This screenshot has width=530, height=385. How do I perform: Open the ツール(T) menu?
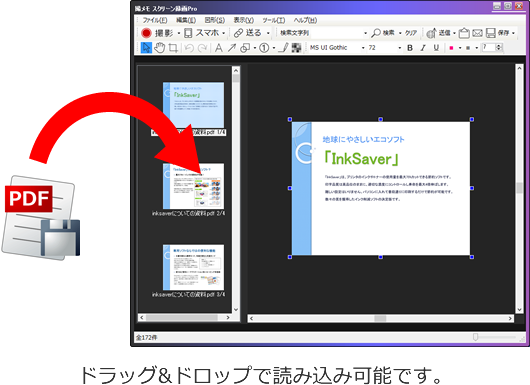(x=274, y=20)
